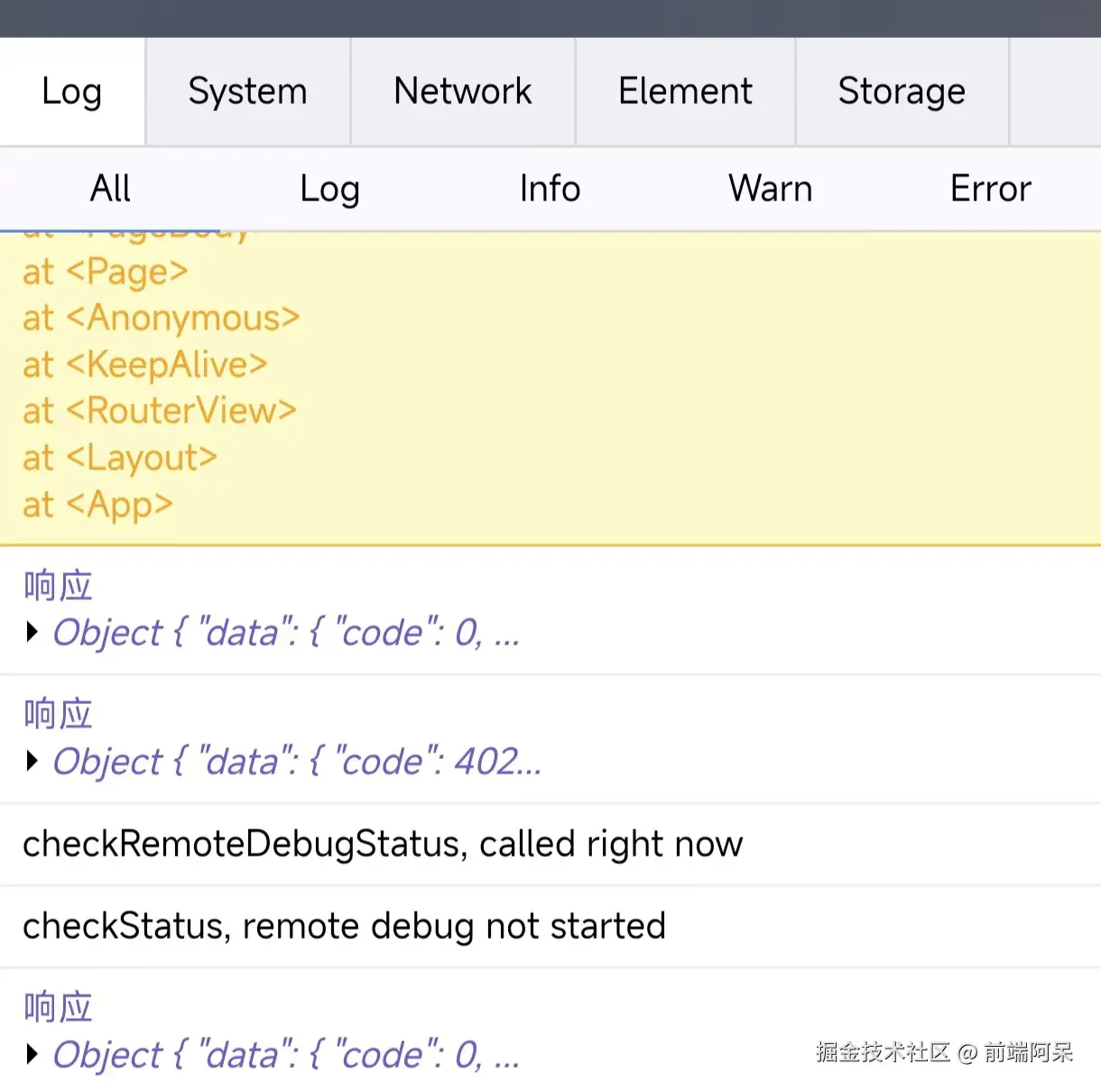Show All log levels filter

point(110,189)
